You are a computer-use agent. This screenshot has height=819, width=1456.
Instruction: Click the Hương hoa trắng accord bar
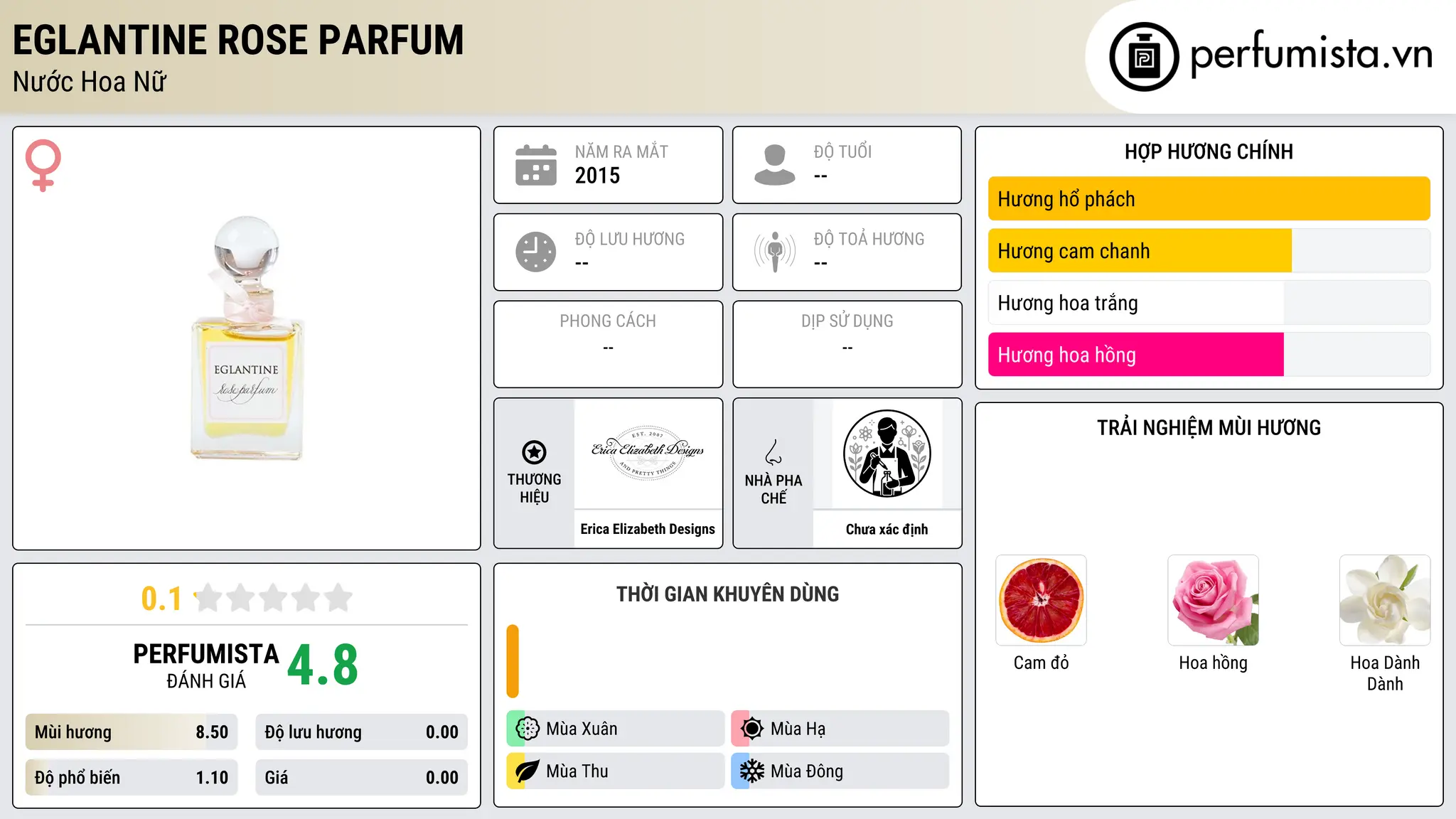[x=1209, y=303]
